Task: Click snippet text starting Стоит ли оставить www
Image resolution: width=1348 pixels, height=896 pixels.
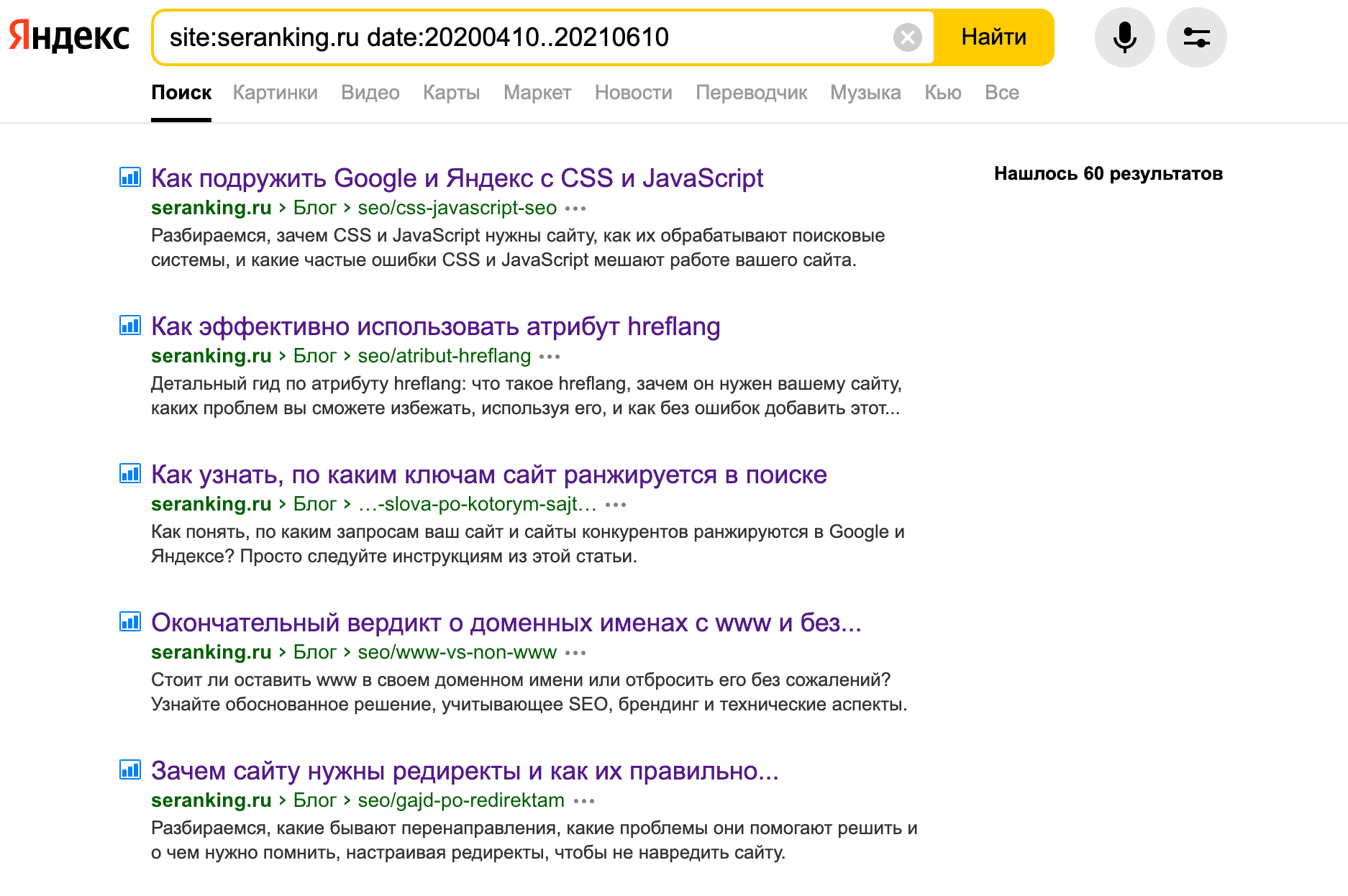Action: [x=529, y=692]
